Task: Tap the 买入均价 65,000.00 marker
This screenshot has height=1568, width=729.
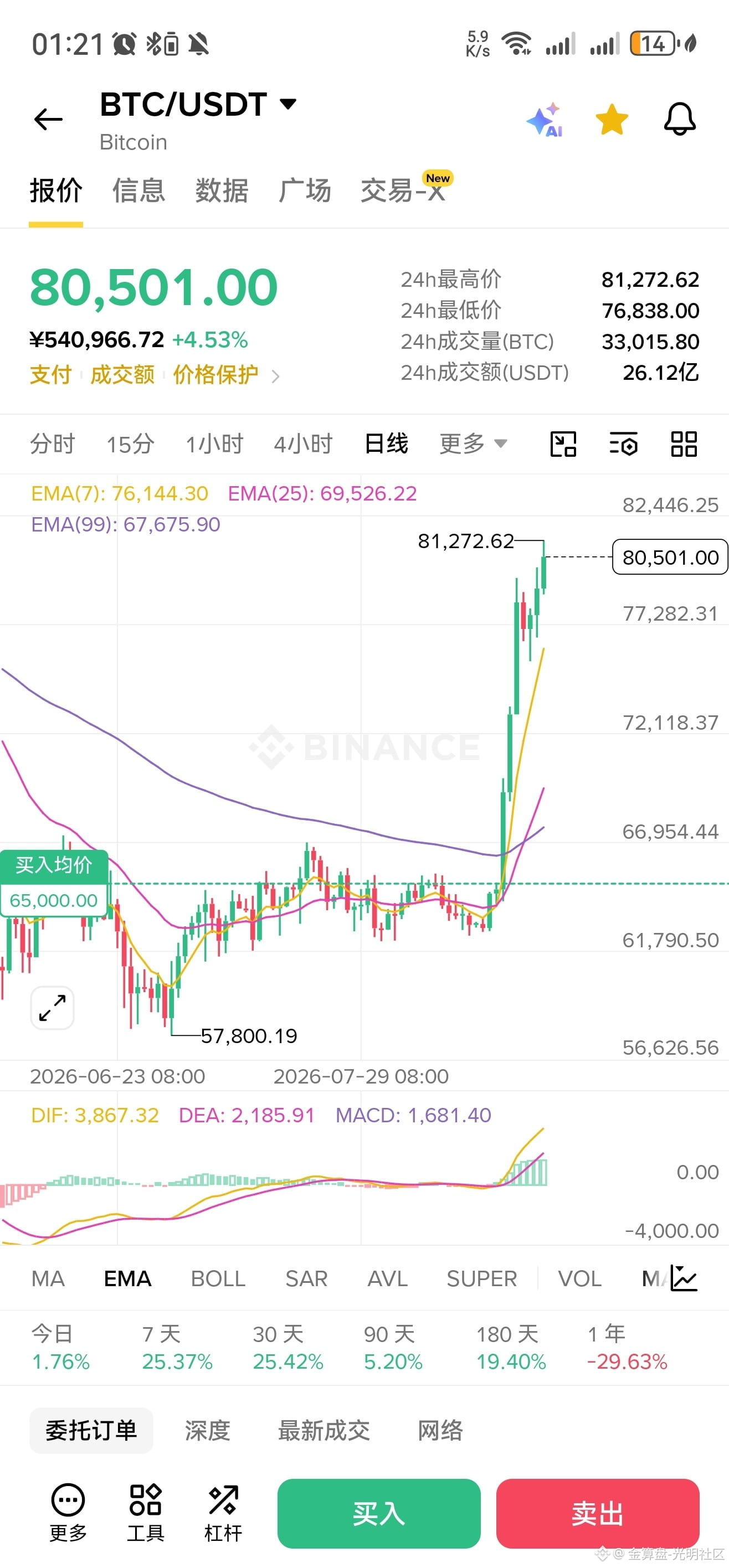Action: pyautogui.click(x=54, y=883)
